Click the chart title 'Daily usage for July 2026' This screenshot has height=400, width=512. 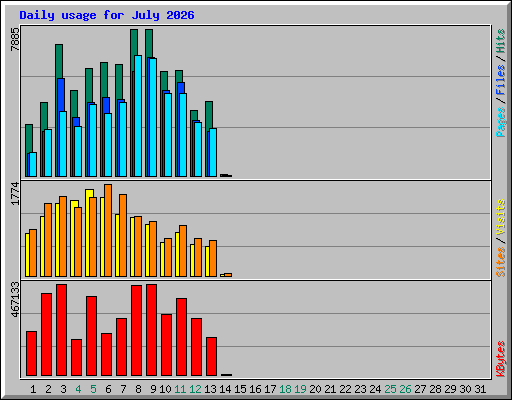click(x=107, y=15)
